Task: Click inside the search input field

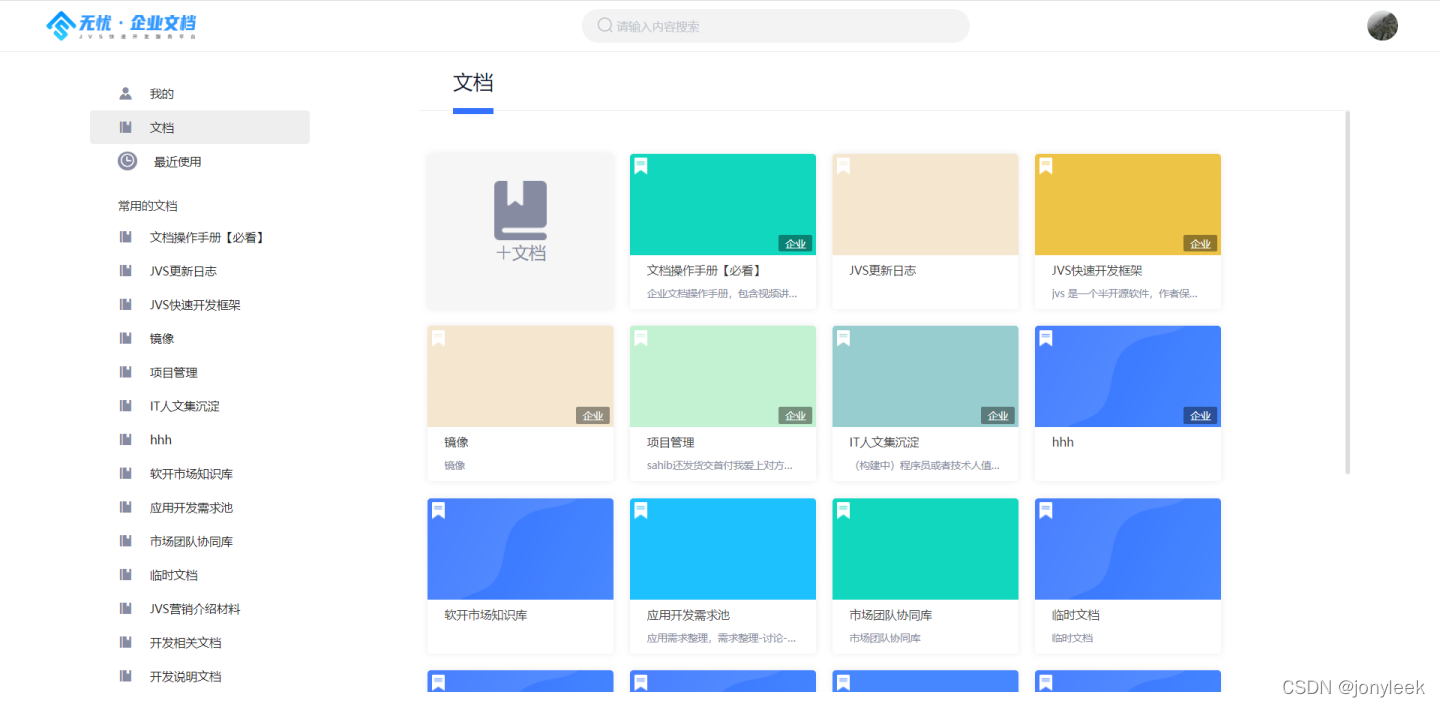Action: [775, 26]
